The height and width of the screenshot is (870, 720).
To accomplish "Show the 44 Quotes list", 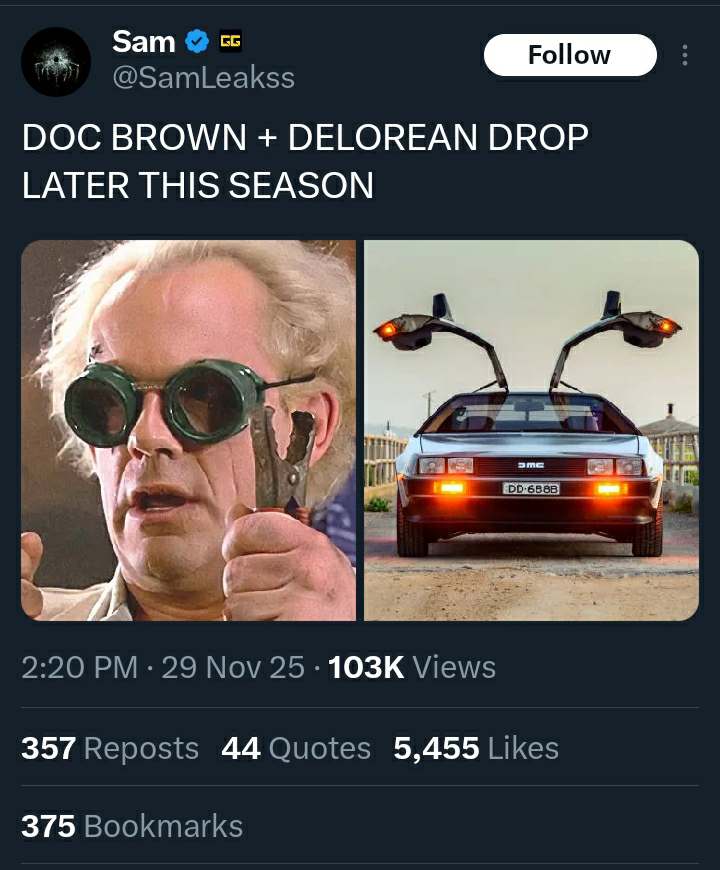I will coord(296,748).
